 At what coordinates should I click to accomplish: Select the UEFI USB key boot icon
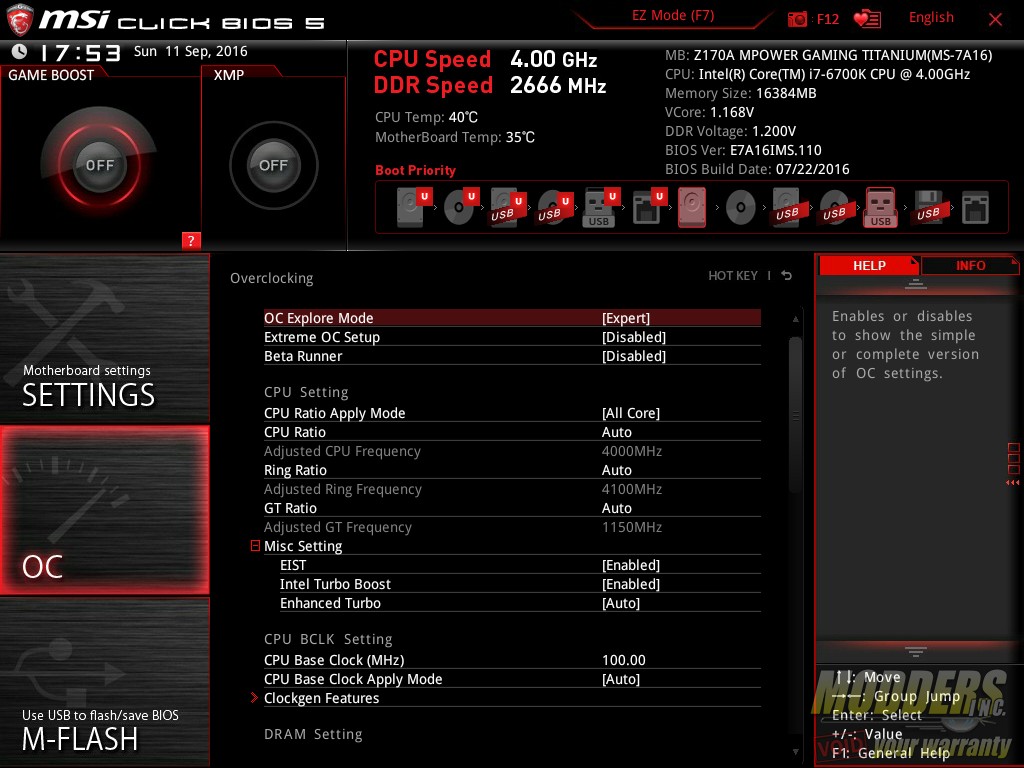(x=600, y=207)
